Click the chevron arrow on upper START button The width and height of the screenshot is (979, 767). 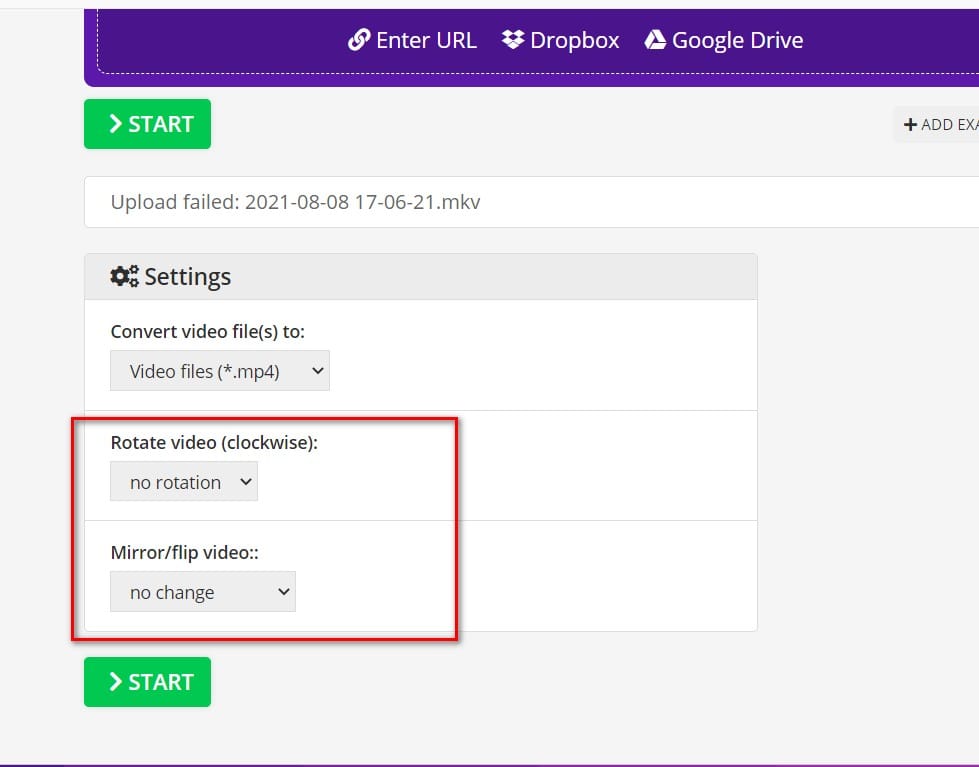(115, 124)
